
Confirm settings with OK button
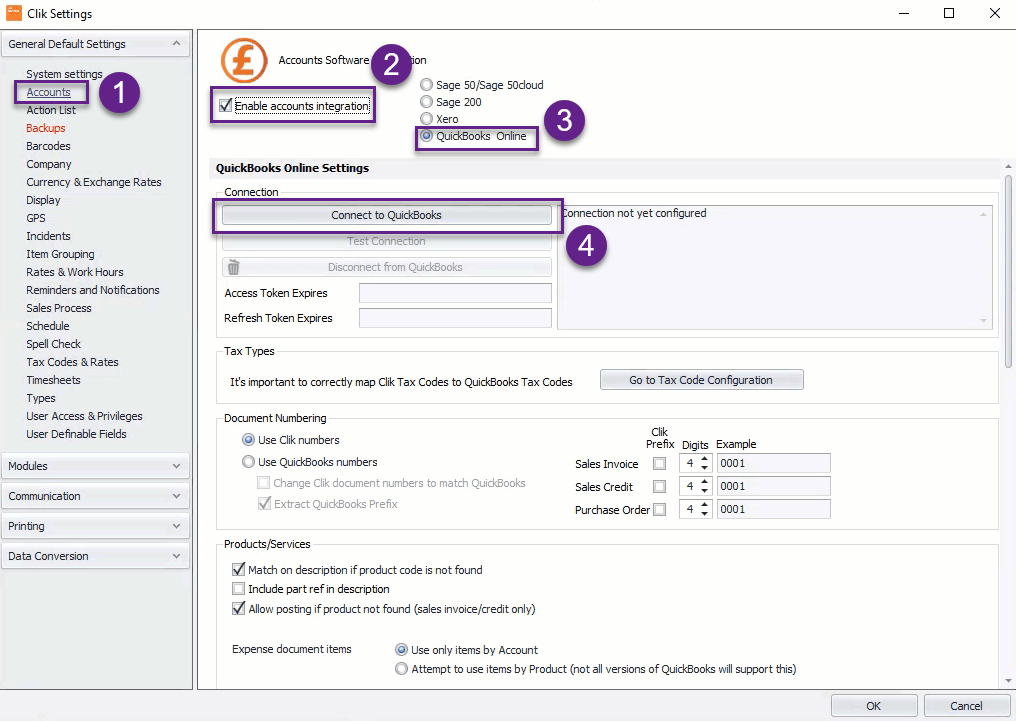click(x=873, y=706)
